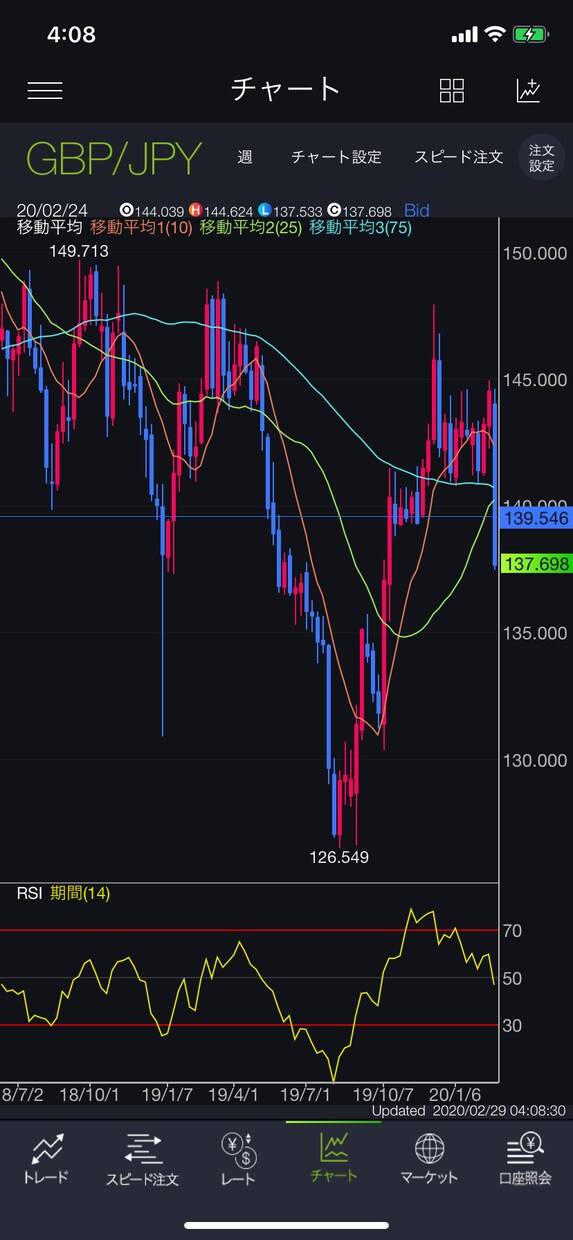This screenshot has height=1240, width=573.
Task: Change the GBP/JPY currency pair
Action: coord(114,158)
